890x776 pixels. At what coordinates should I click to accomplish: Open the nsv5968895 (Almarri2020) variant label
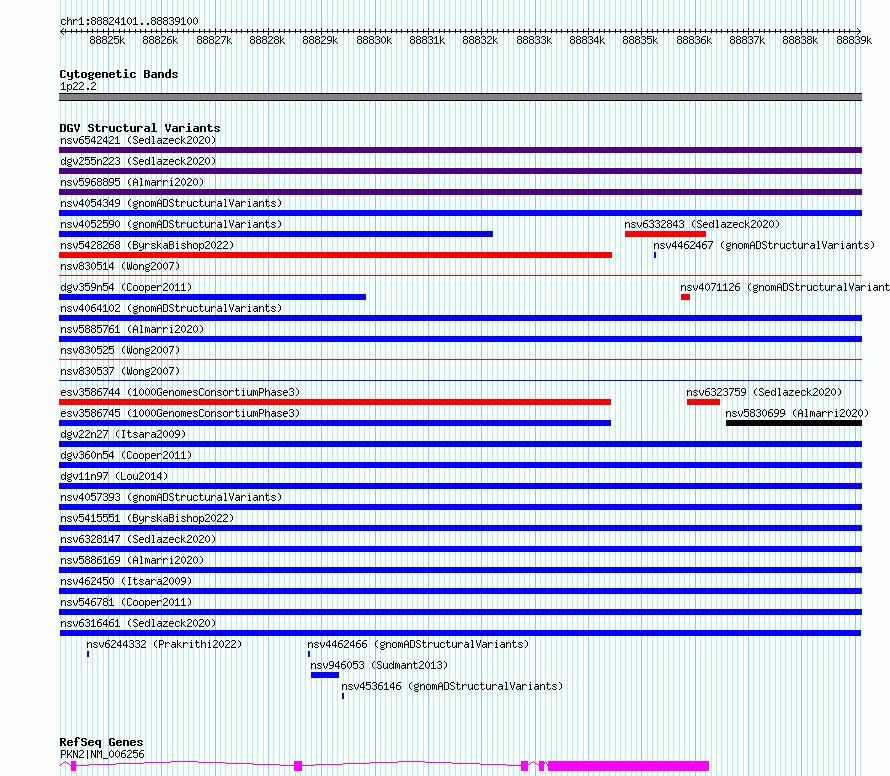(x=132, y=182)
